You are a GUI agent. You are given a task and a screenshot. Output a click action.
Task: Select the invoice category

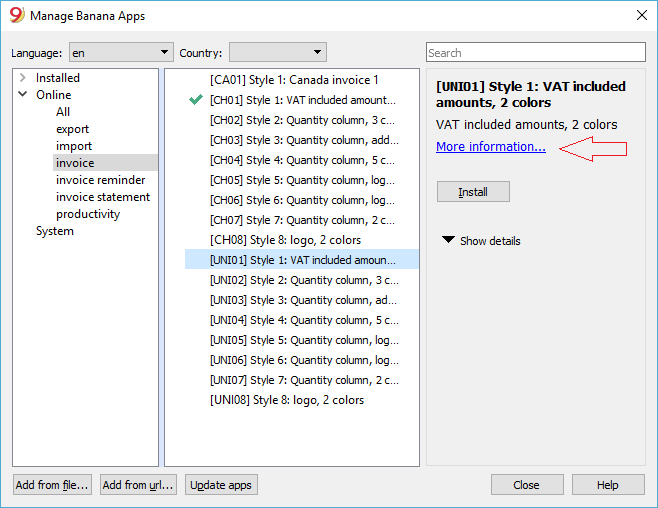click(105, 163)
